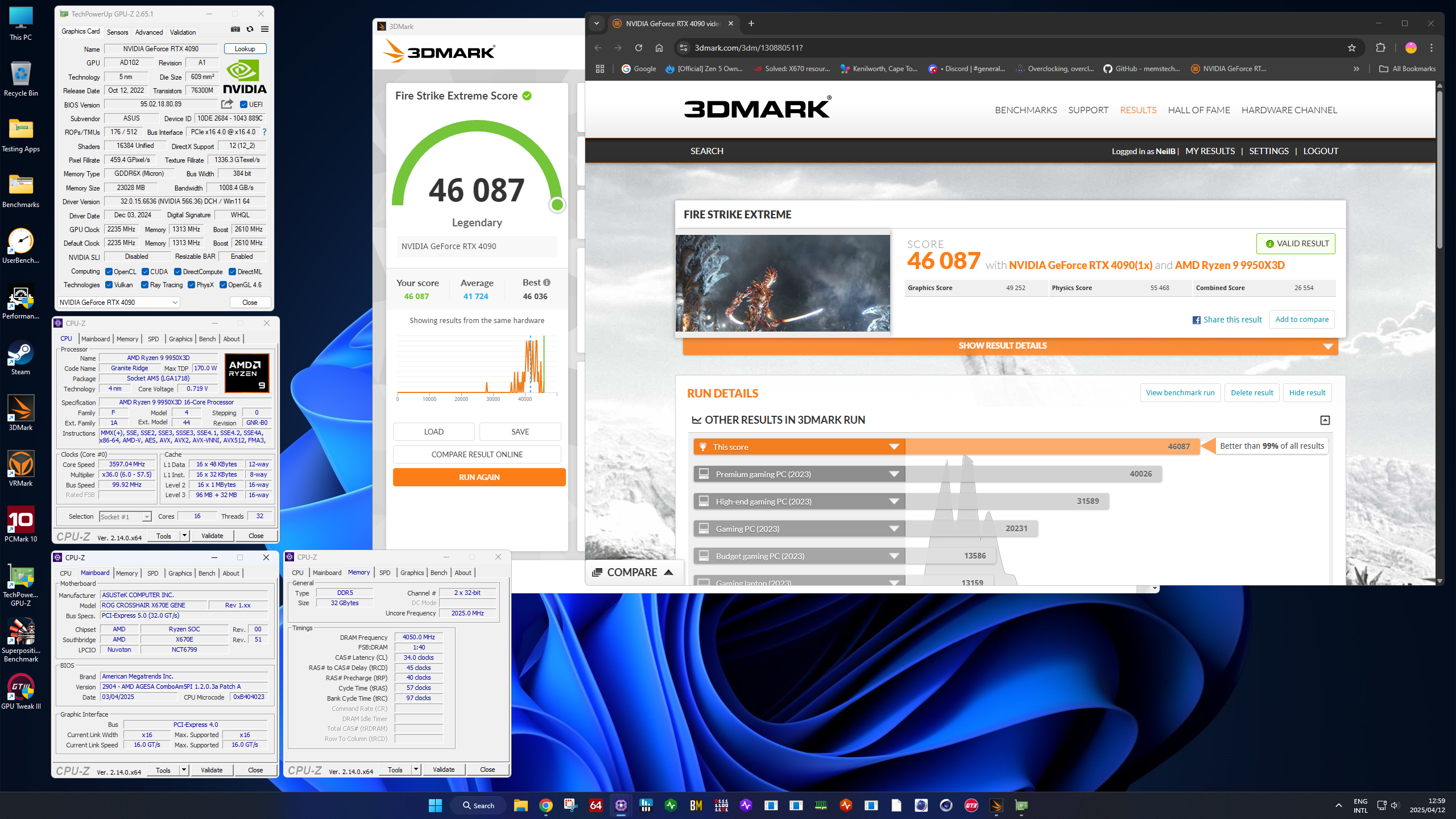Expand the This score result dropdown
The height and width of the screenshot is (819, 1456).
click(894, 446)
